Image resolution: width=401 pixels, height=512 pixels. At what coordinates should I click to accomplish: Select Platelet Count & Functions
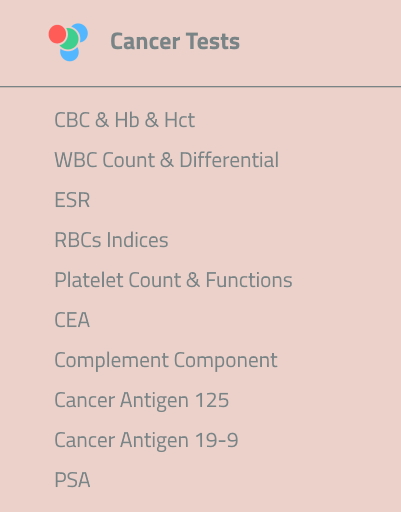pos(173,280)
